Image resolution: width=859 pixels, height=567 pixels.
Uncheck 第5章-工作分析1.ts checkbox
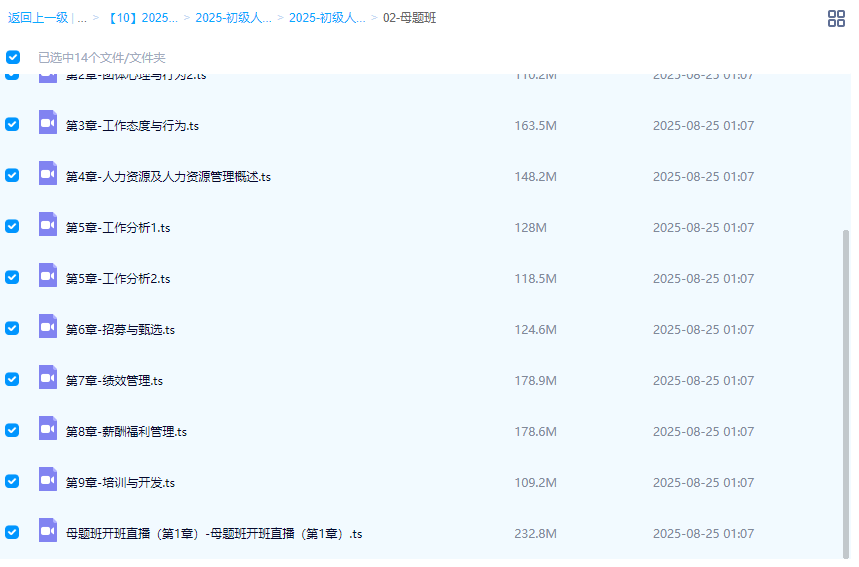click(12, 226)
